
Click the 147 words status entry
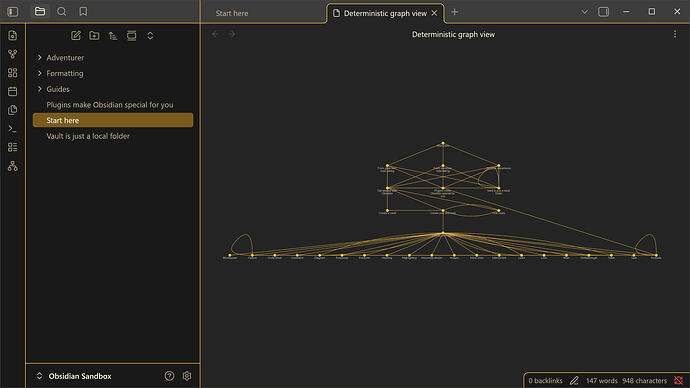point(602,381)
